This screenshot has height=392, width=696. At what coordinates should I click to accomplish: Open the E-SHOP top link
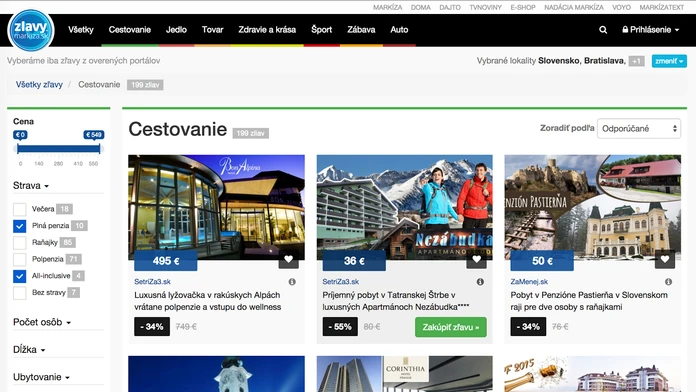point(523,8)
